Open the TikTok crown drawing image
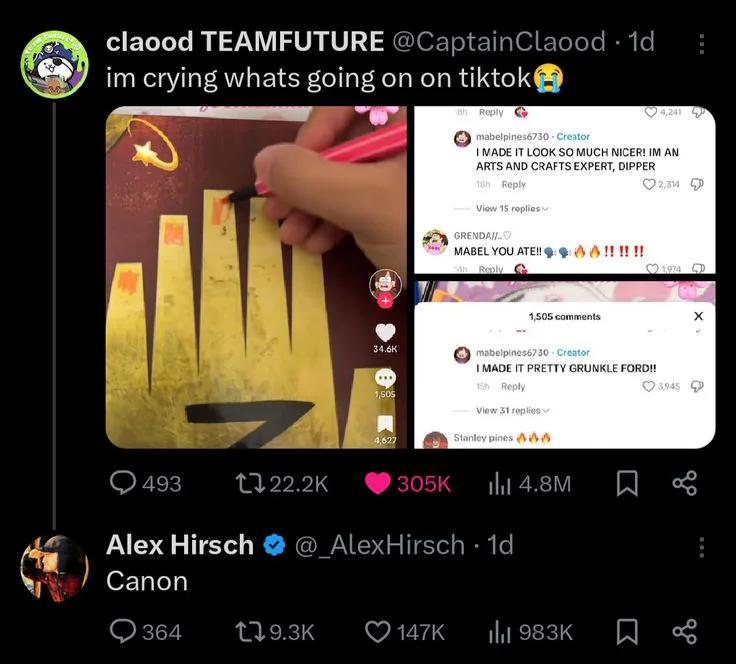This screenshot has height=664, width=736. point(256,277)
